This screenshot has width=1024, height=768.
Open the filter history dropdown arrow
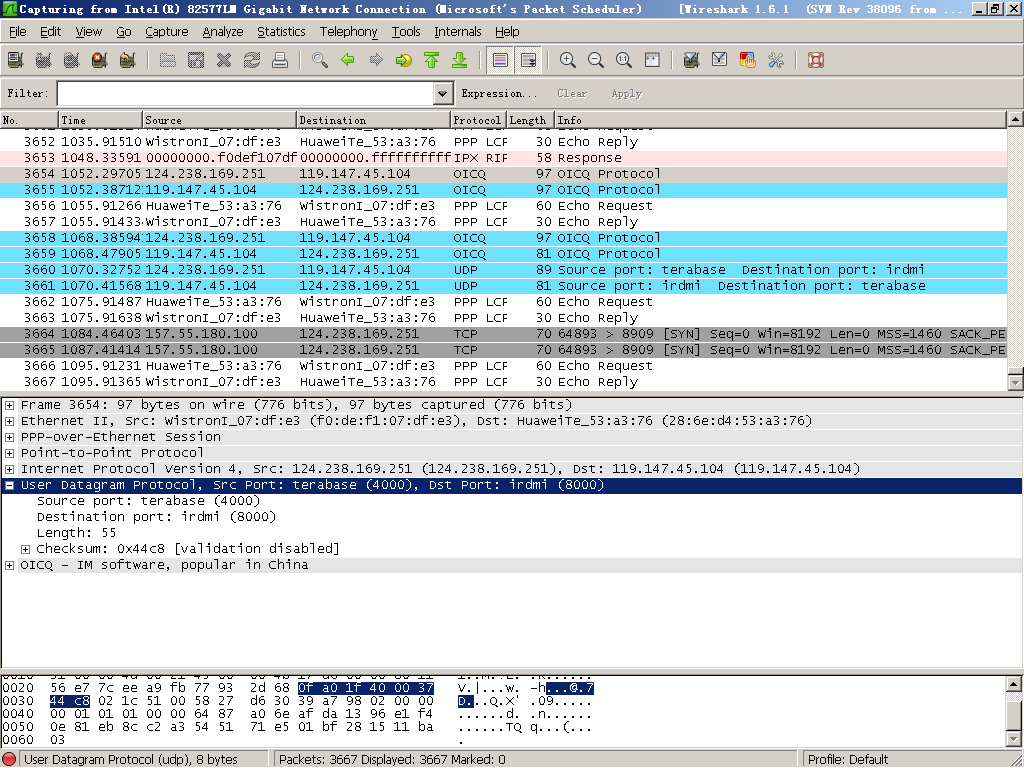[x=443, y=93]
